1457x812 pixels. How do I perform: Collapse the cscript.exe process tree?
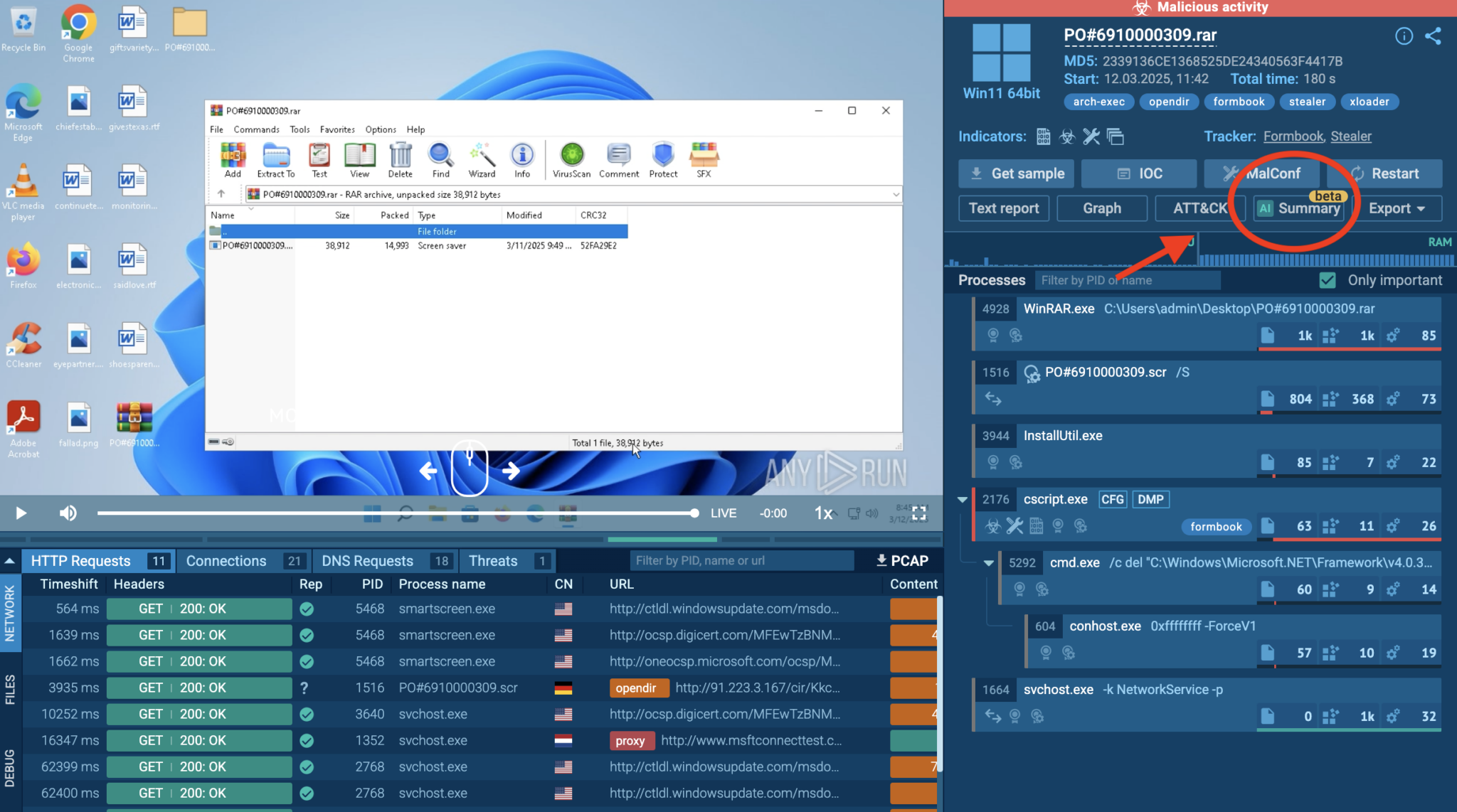tap(962, 499)
